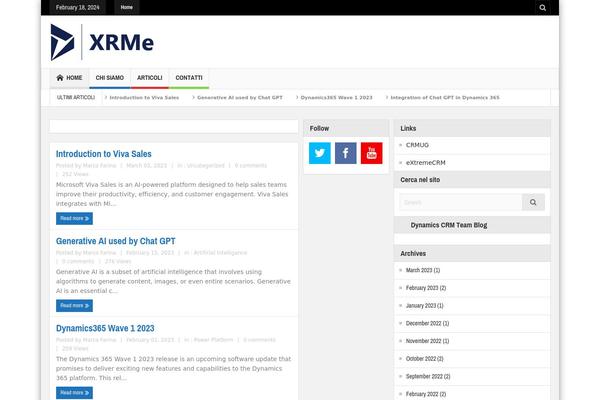Click the Home link in top black bar
This screenshot has width=600, height=400.
[127, 7]
